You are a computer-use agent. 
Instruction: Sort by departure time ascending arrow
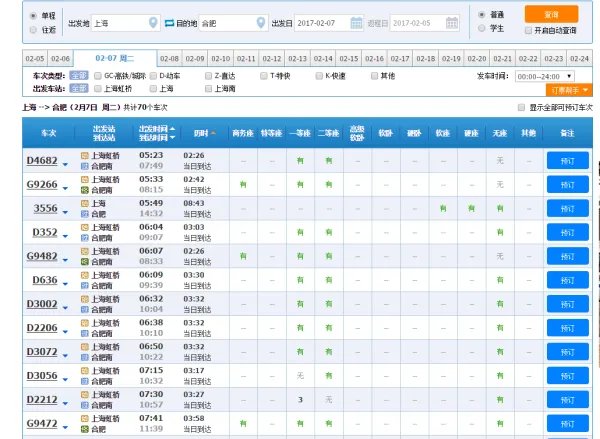[173, 129]
